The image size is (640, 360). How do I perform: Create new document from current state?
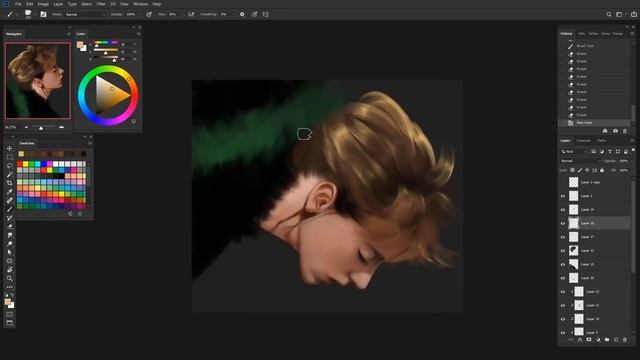[x=605, y=131]
